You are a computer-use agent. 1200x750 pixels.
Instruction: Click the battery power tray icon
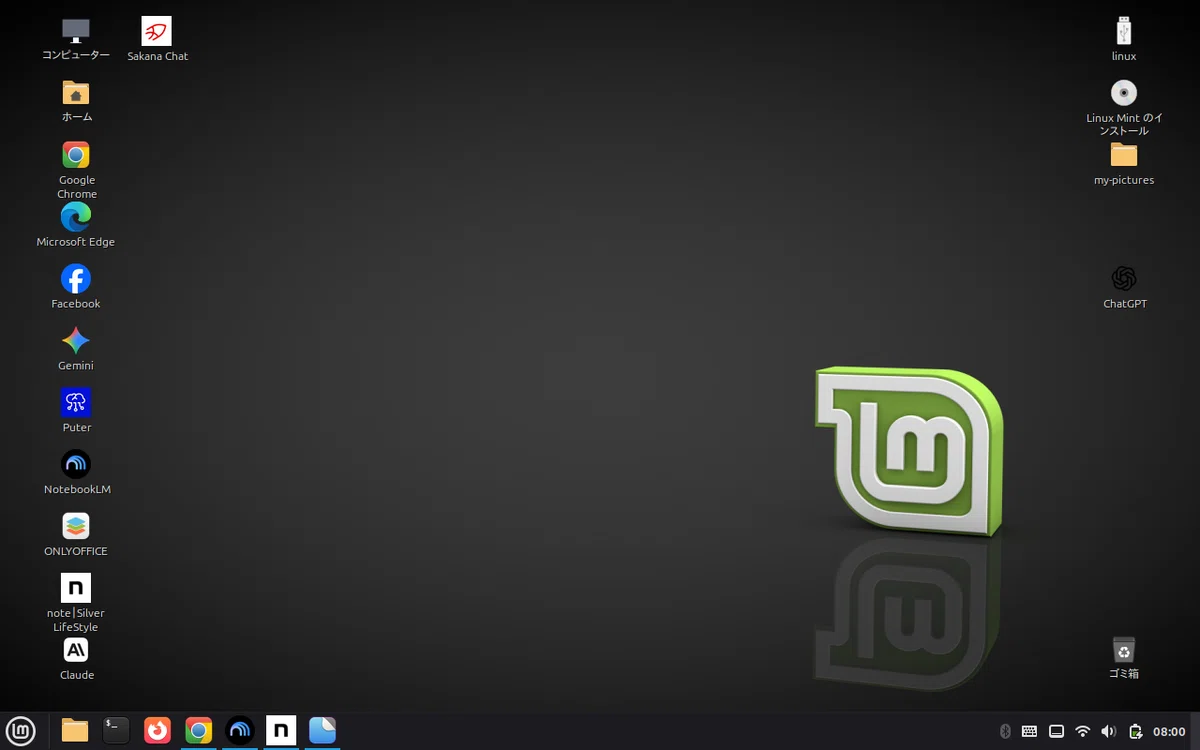click(x=1135, y=732)
